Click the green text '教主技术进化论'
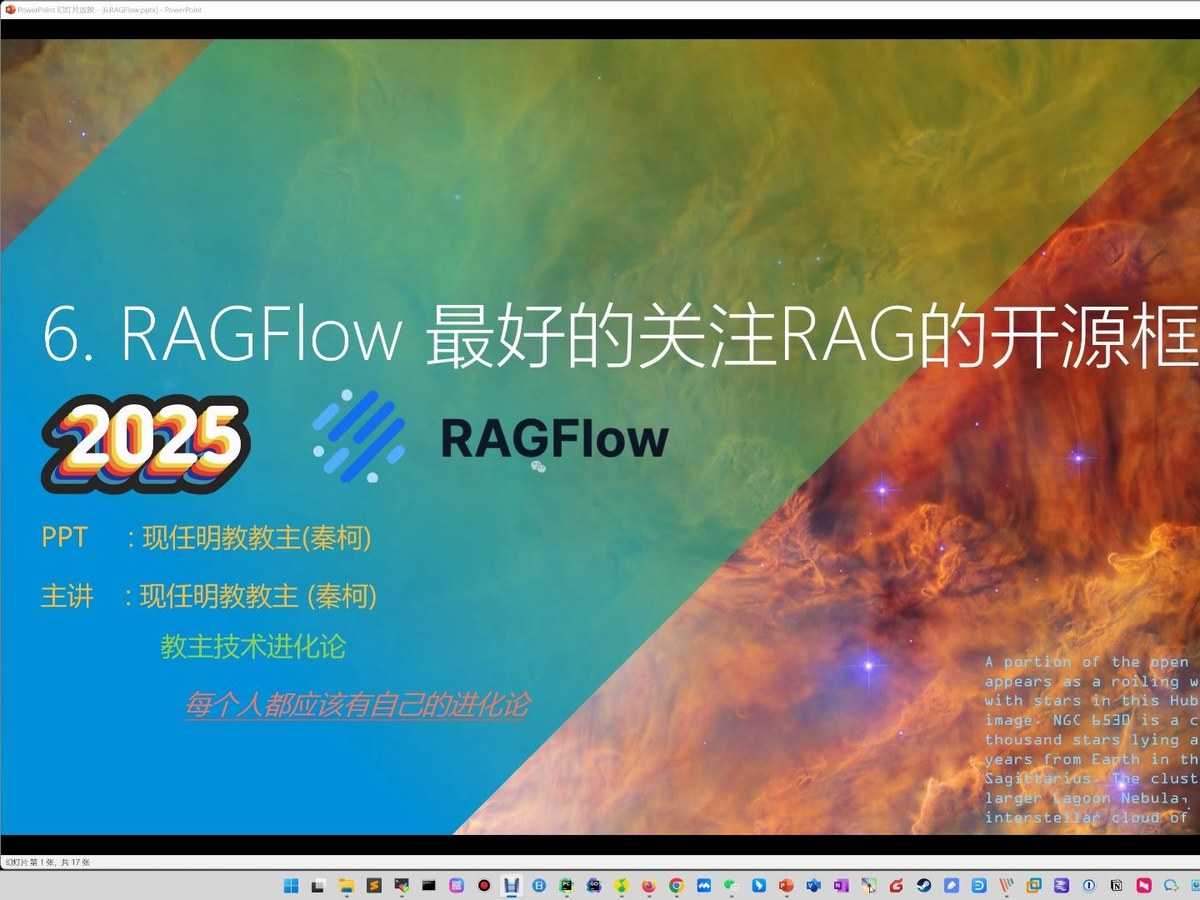1200x900 pixels. (x=253, y=646)
